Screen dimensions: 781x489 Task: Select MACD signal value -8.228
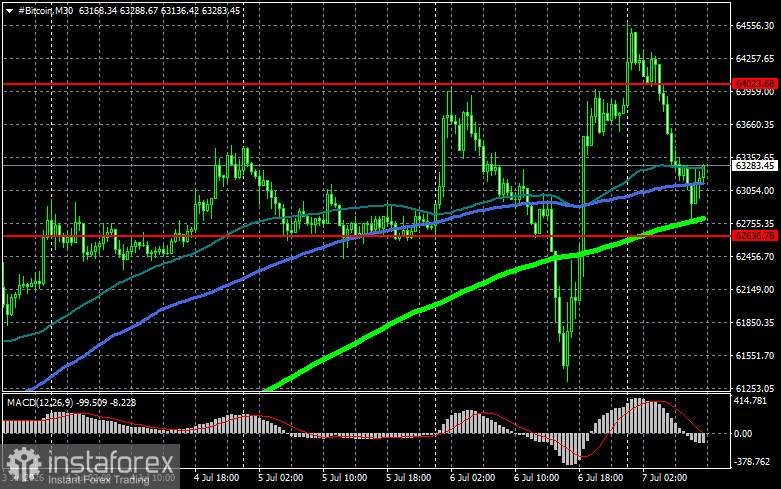point(123,402)
